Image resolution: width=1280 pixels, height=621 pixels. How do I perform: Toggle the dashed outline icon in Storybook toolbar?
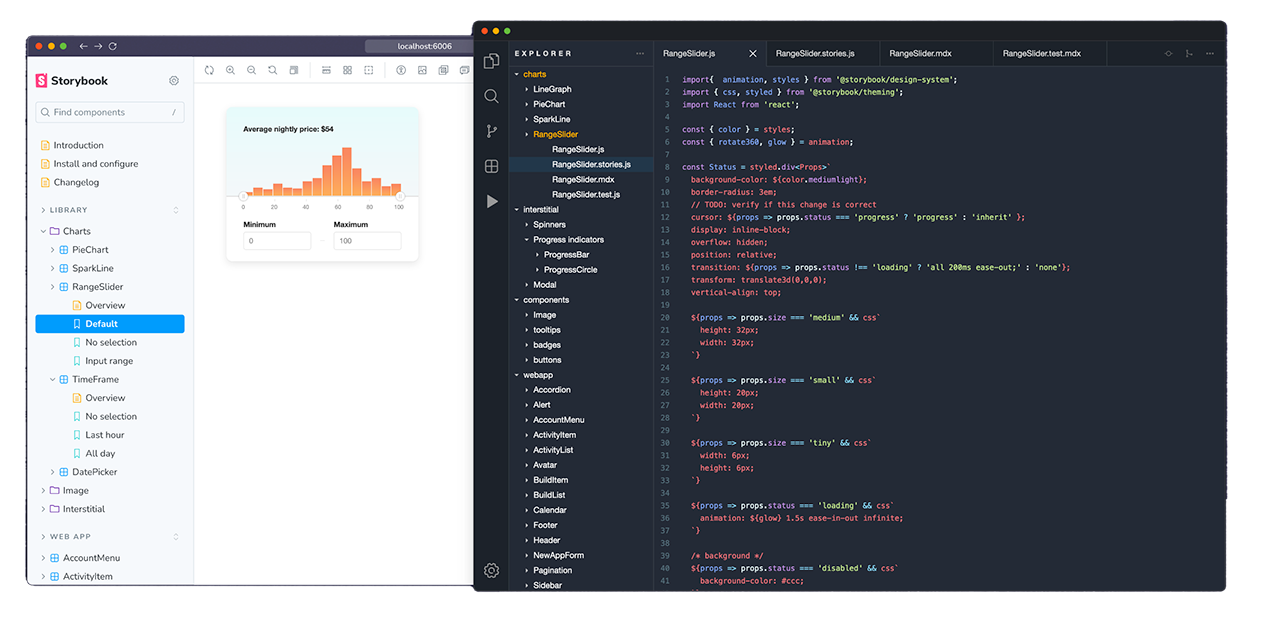368,70
